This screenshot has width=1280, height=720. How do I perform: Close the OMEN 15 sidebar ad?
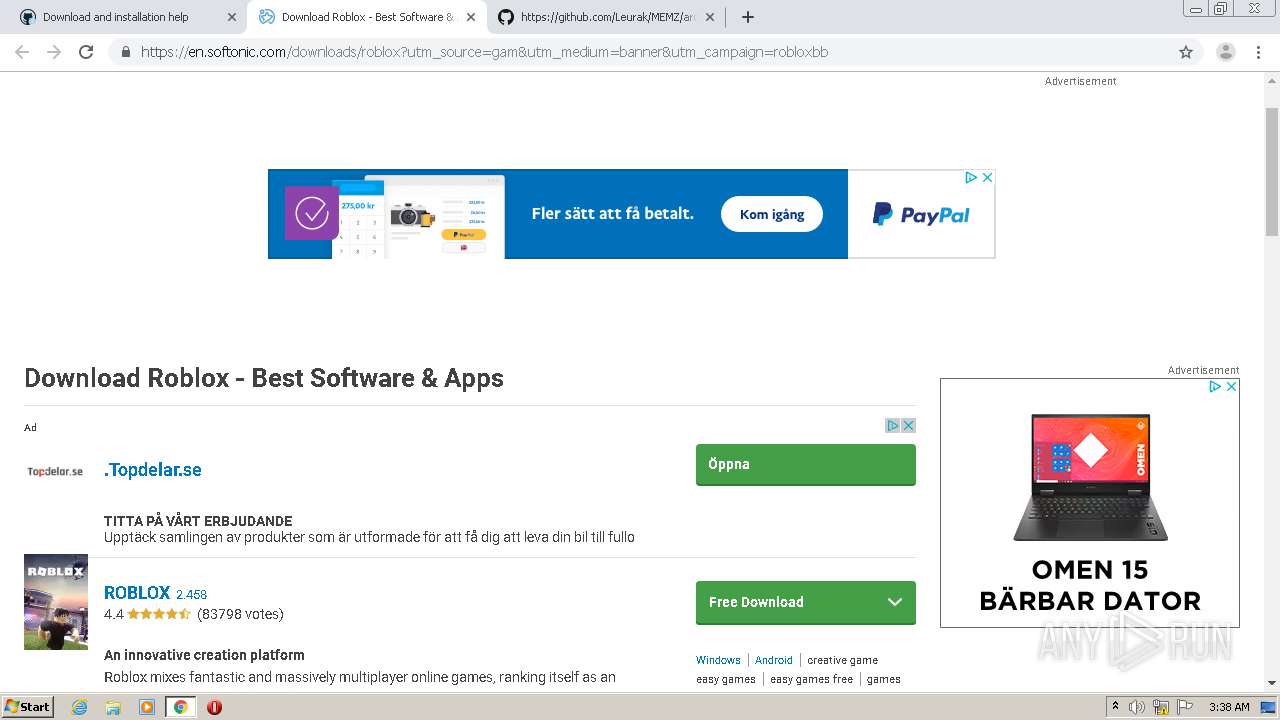point(1232,386)
